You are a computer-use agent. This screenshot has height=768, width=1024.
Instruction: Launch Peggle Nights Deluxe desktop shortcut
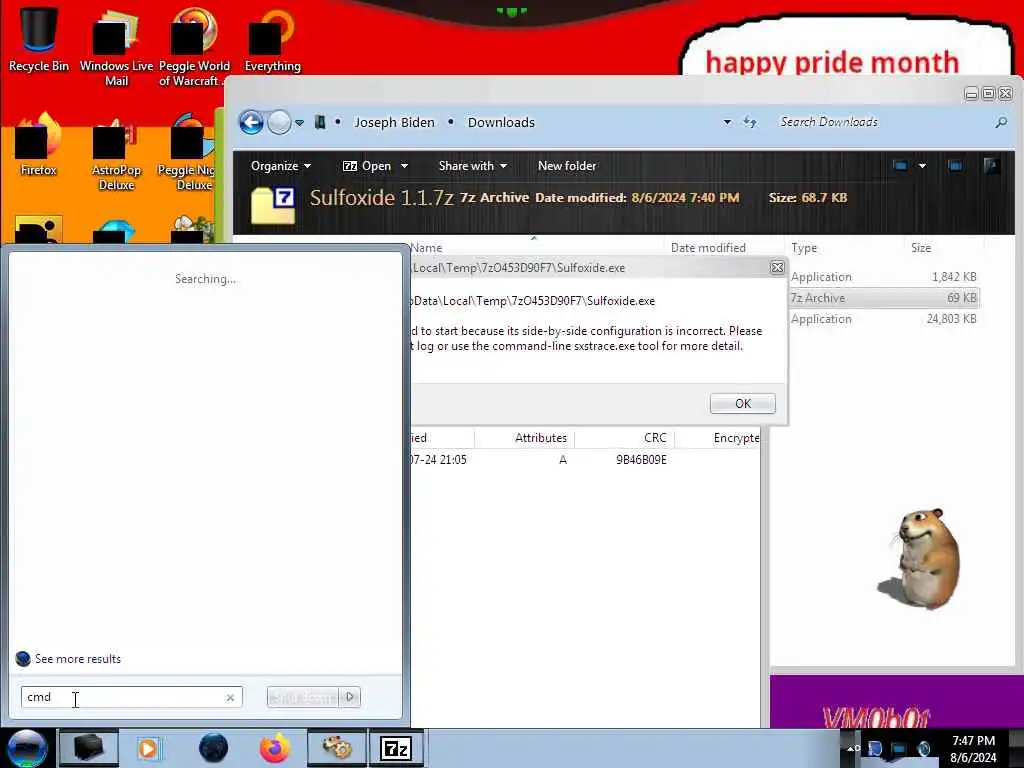pos(188,152)
